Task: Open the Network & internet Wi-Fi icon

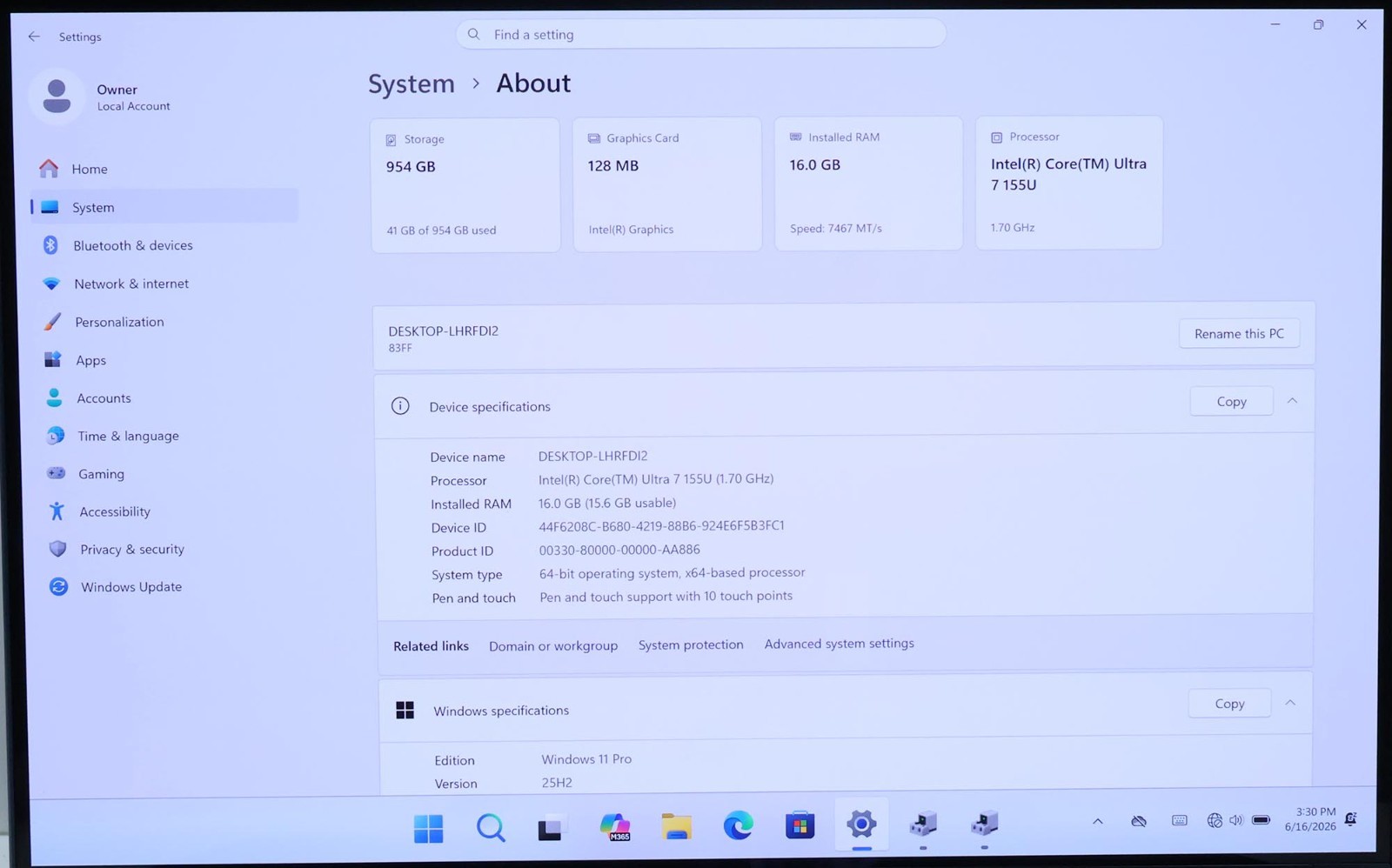Action: tap(51, 284)
